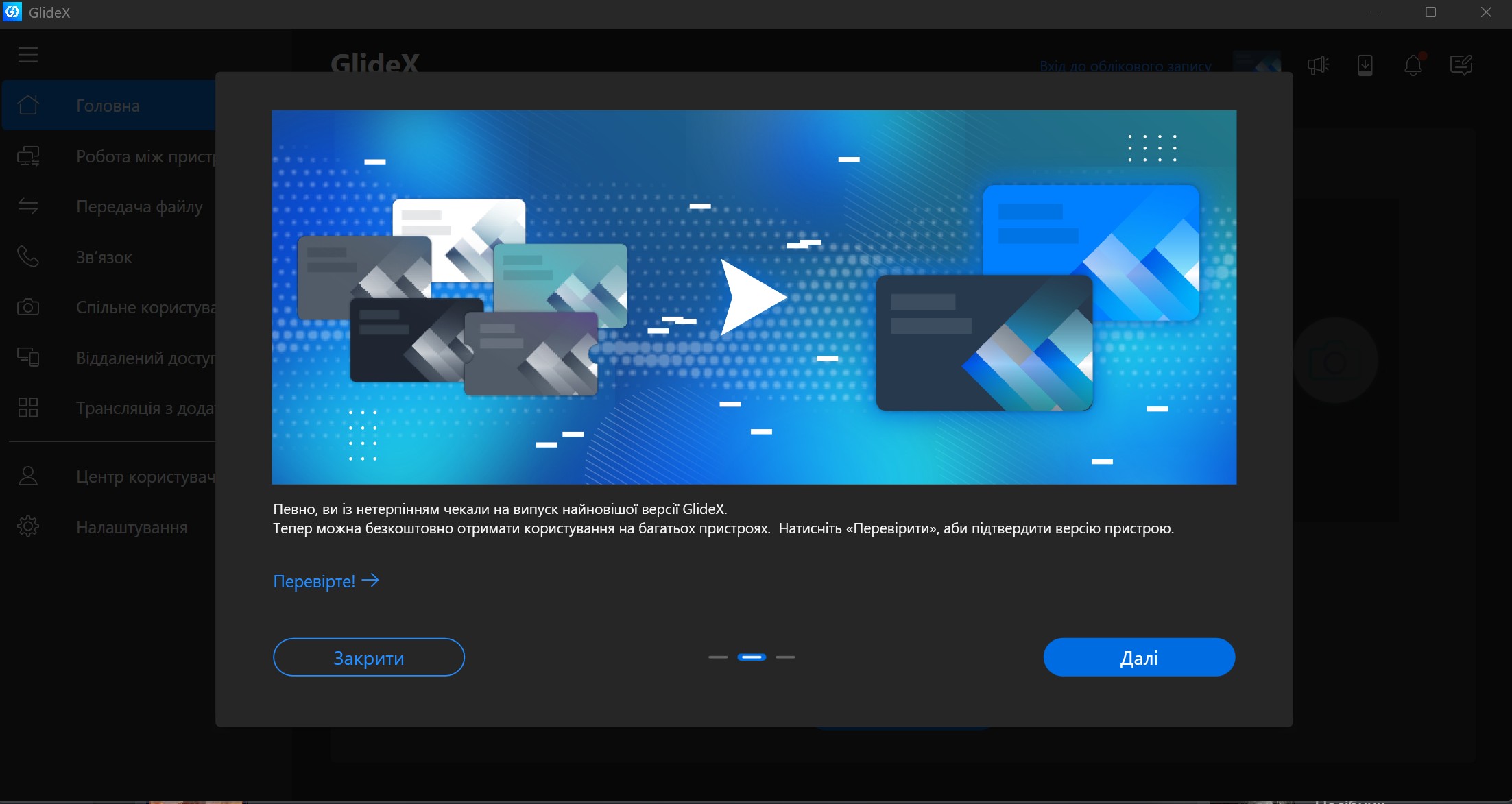1512x804 pixels.
Task: Click the app grid icon in the sidebar
Action: click(x=28, y=408)
